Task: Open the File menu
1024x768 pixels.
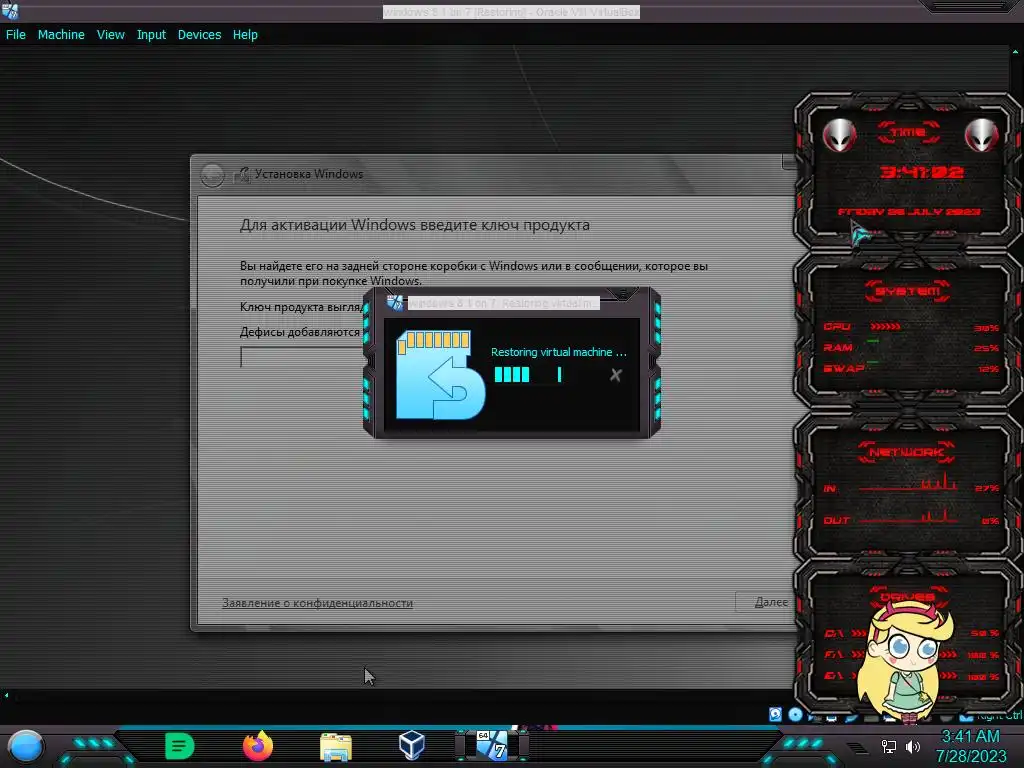Action: (16, 35)
